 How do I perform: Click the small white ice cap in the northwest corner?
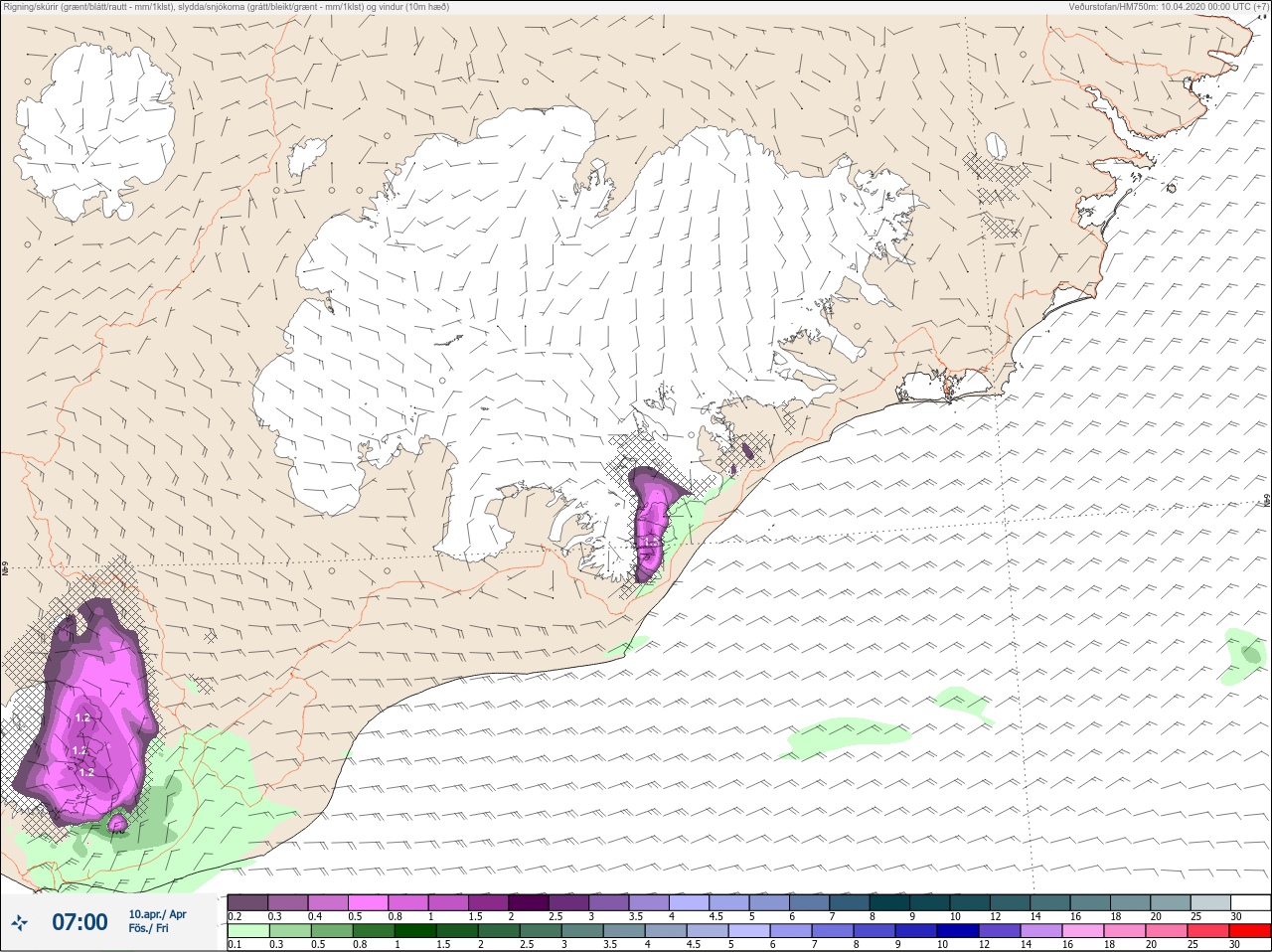pyautogui.click(x=94, y=131)
